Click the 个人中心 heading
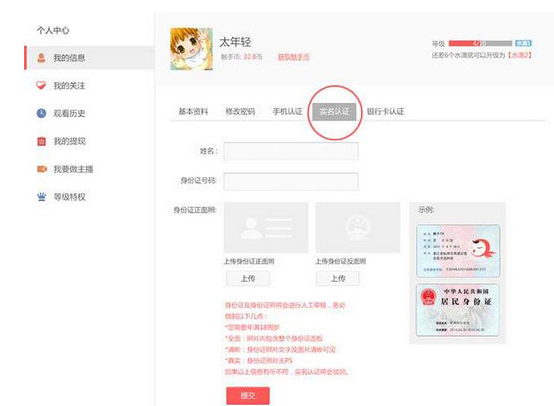 coord(53,30)
